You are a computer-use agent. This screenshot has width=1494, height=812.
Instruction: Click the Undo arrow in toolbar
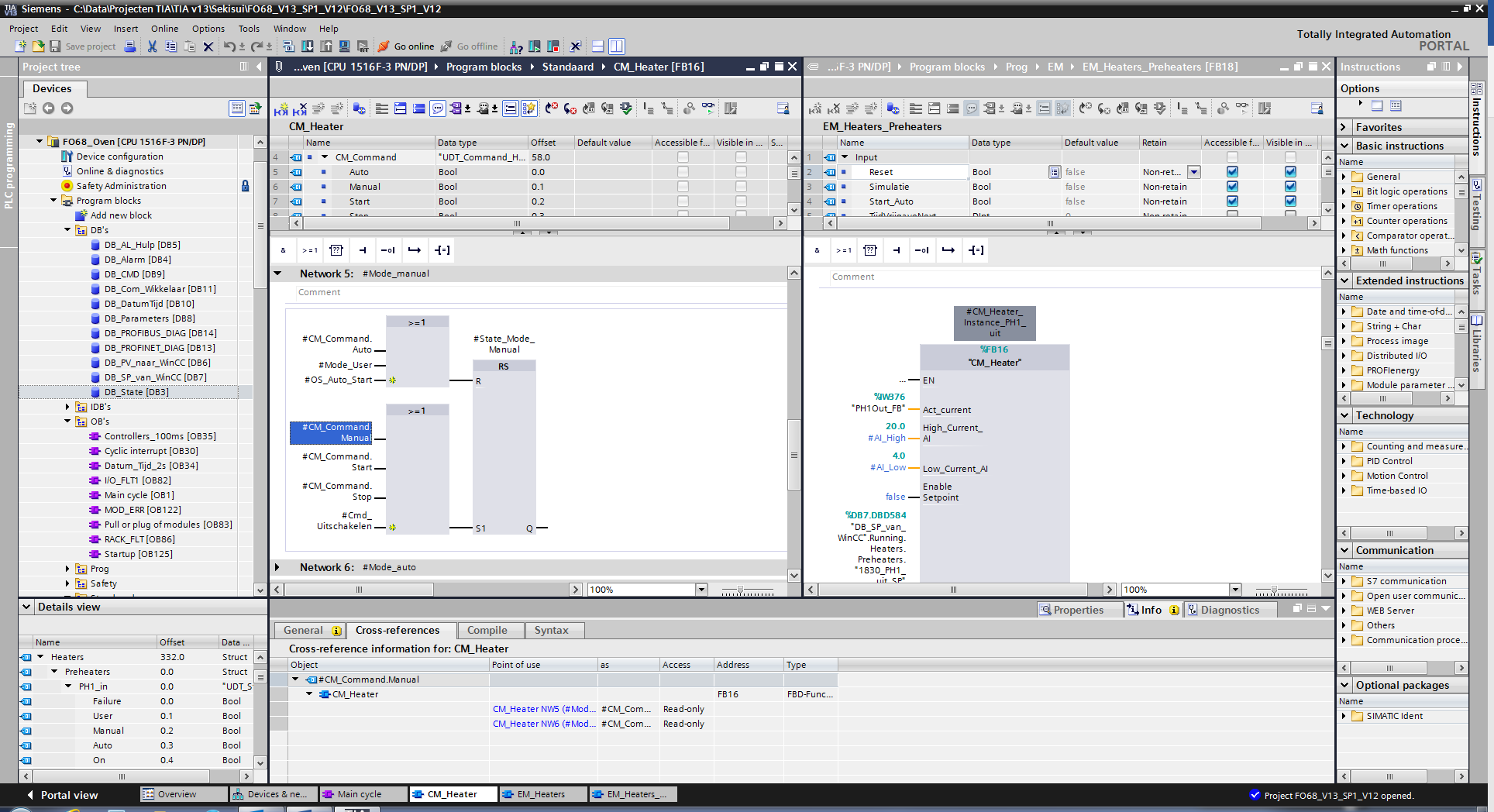[229, 46]
